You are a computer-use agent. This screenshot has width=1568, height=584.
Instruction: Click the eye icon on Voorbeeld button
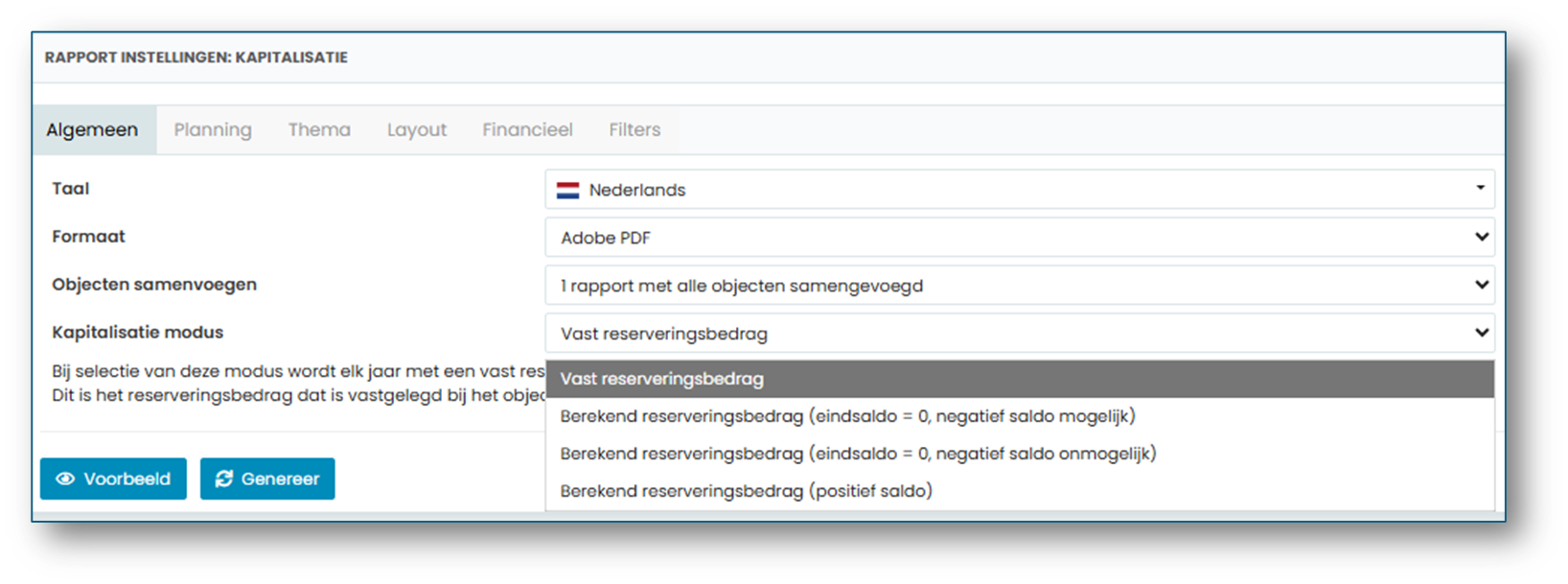coord(65,479)
